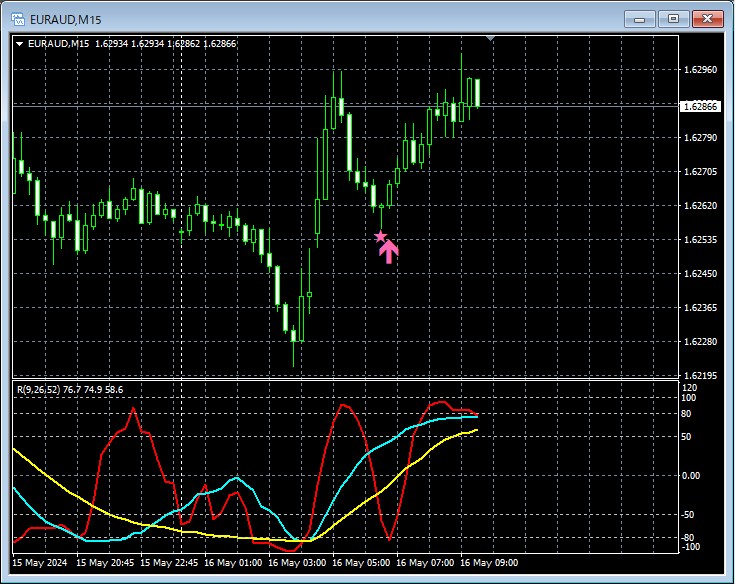Click the 16 May 09:00 time label

[489, 562]
